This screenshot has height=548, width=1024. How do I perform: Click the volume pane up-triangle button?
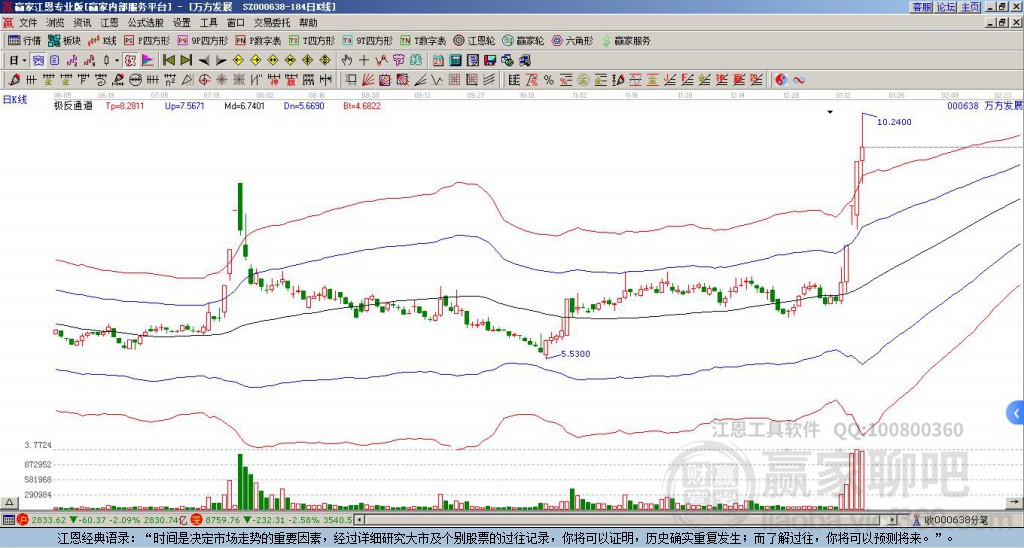click(8, 502)
